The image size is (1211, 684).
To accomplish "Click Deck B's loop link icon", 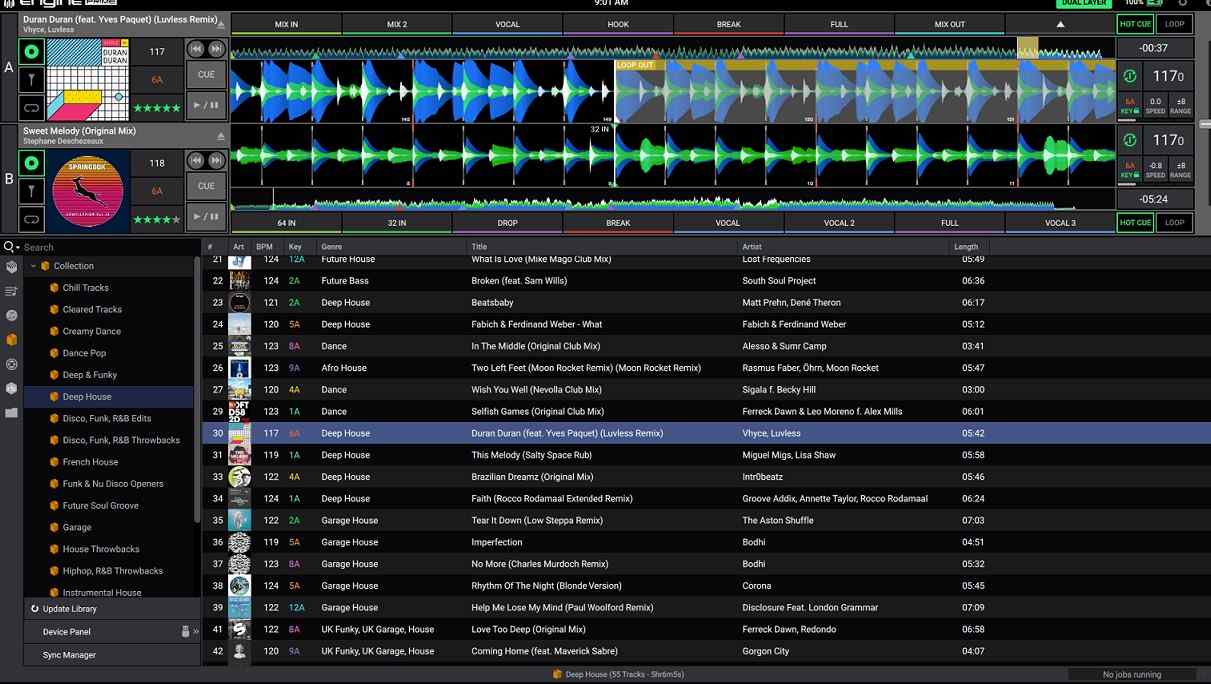I will (x=32, y=218).
